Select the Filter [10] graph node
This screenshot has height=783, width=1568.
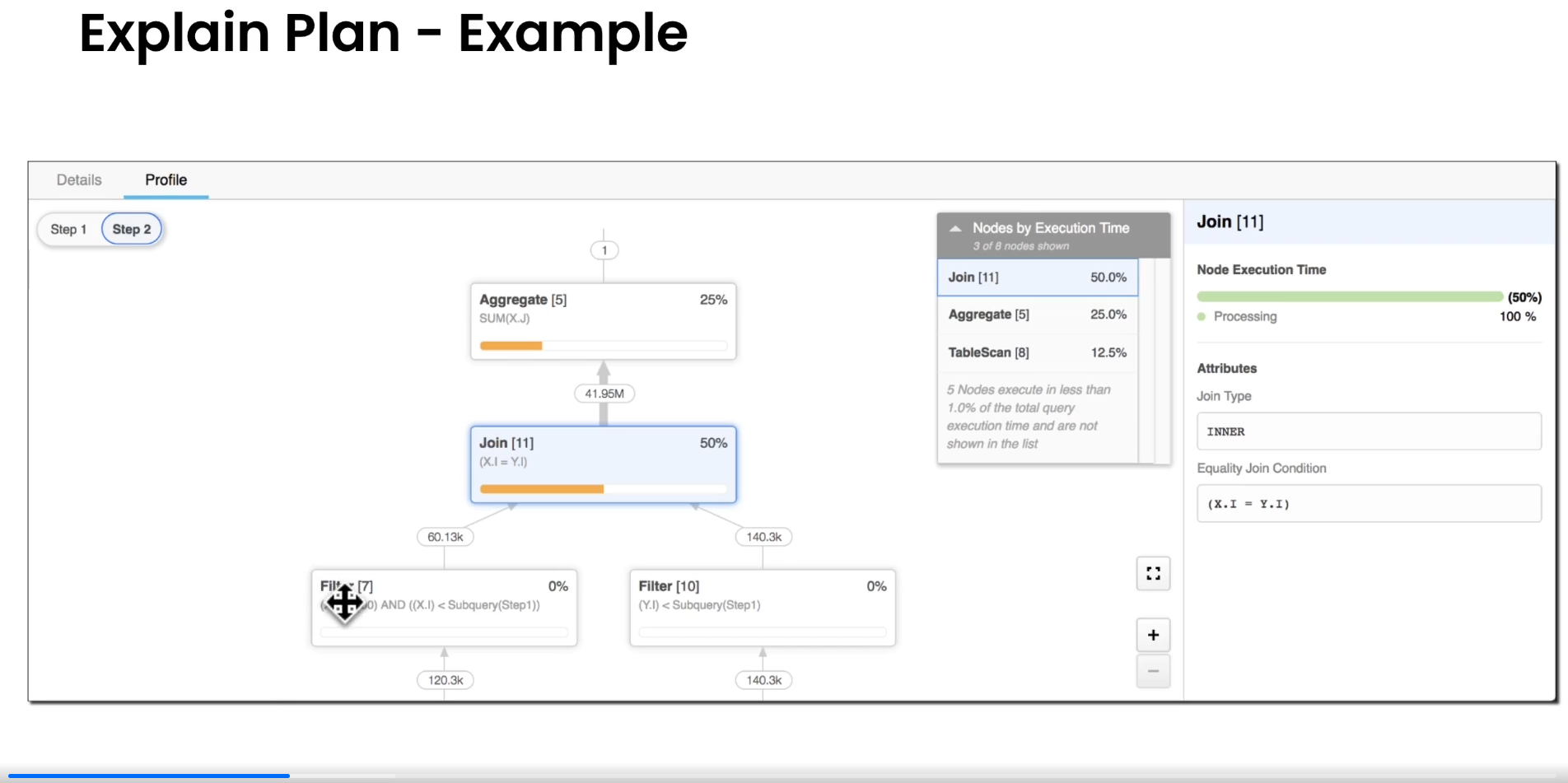coord(762,608)
